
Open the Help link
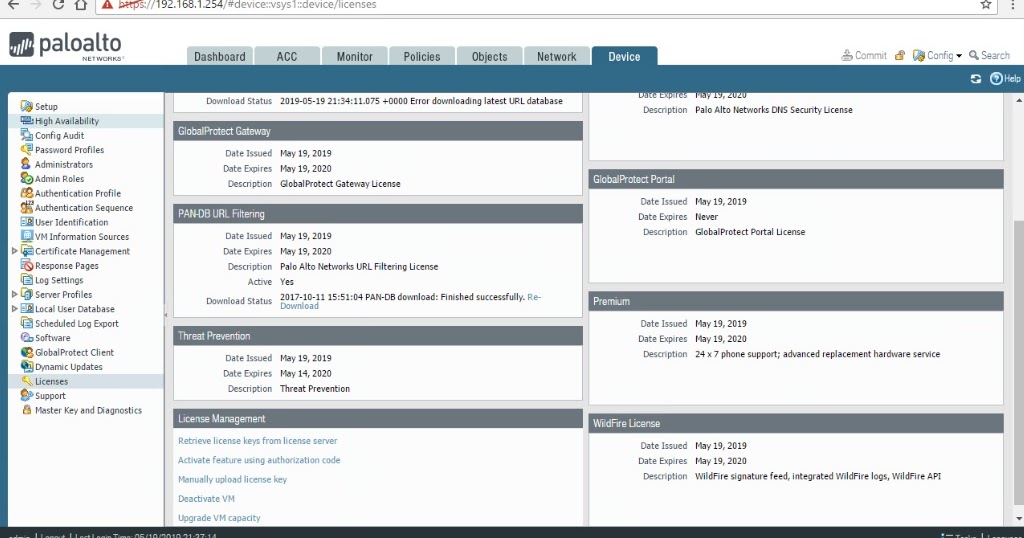tap(1005, 78)
